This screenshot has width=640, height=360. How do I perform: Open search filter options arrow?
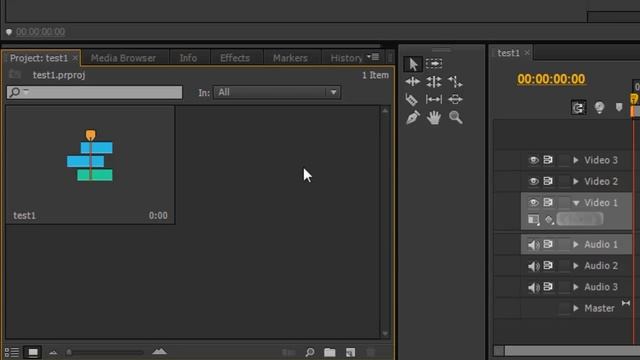[x=27, y=91]
